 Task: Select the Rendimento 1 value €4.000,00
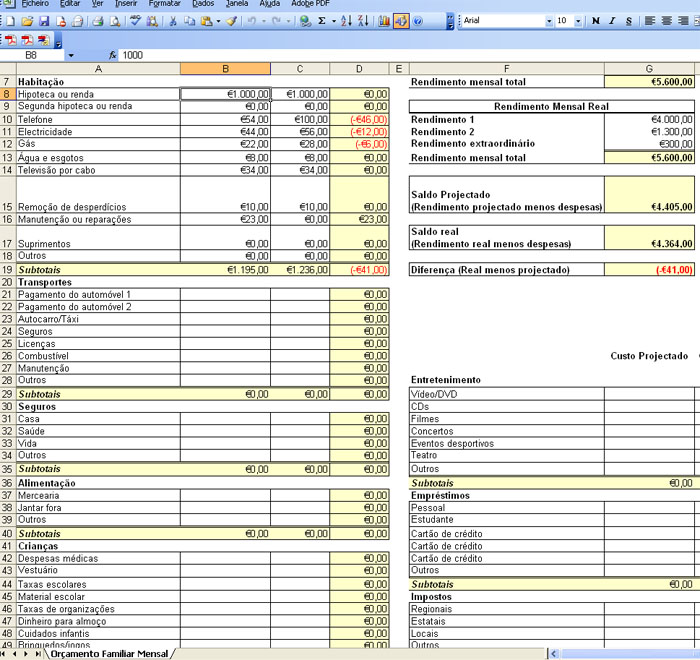coord(649,120)
